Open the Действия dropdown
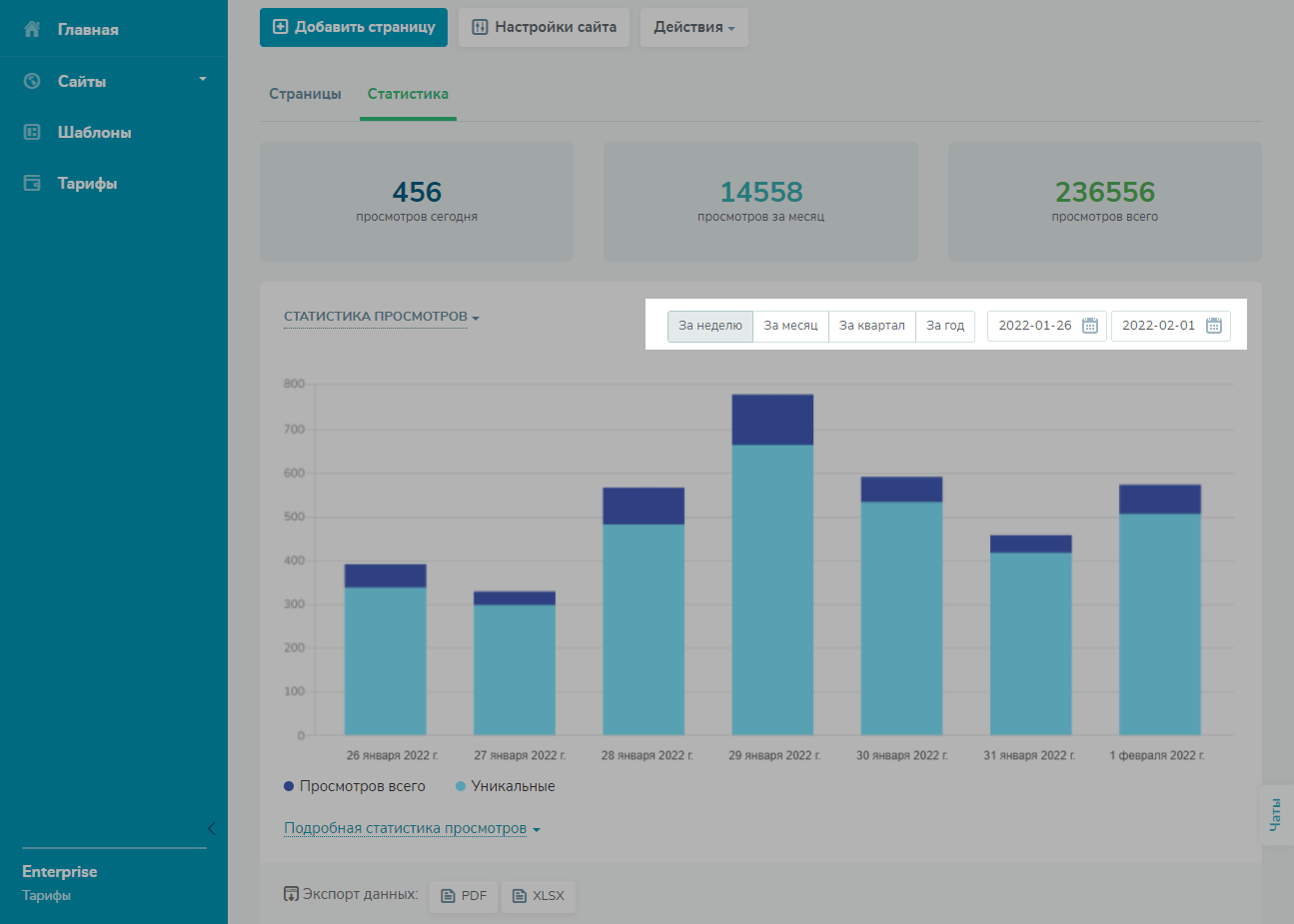 693,27
